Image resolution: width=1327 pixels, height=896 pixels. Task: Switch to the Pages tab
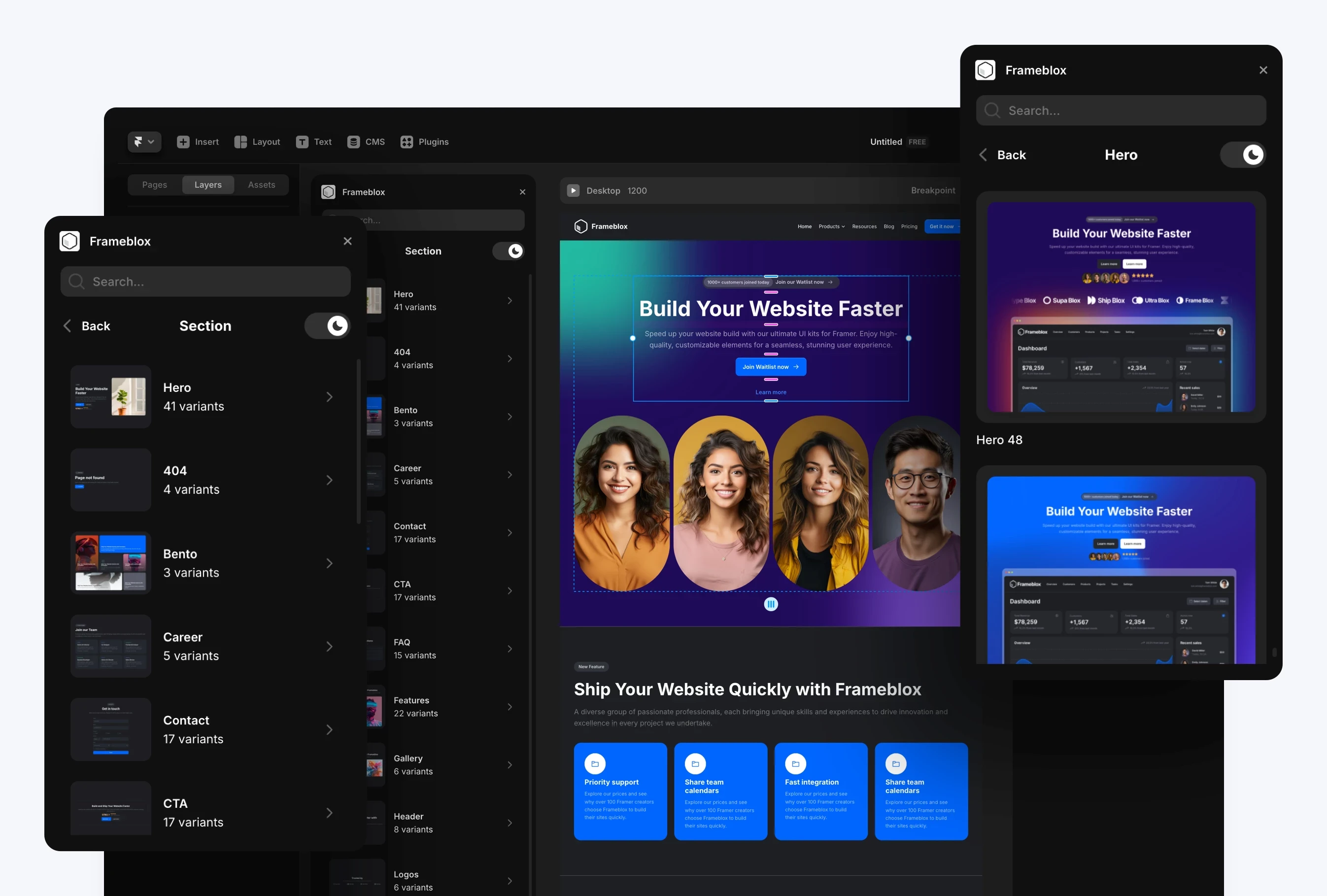[155, 185]
